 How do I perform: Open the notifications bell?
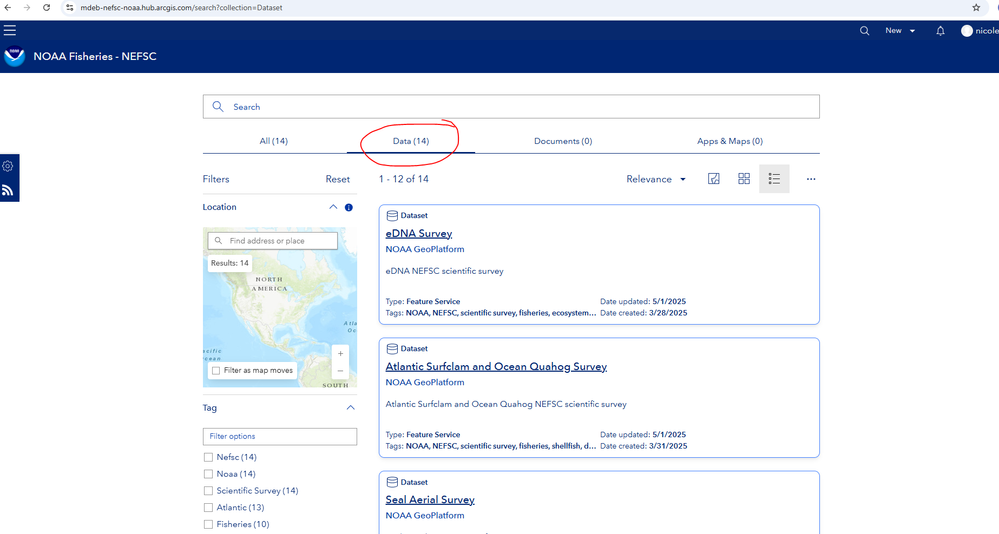(x=940, y=31)
